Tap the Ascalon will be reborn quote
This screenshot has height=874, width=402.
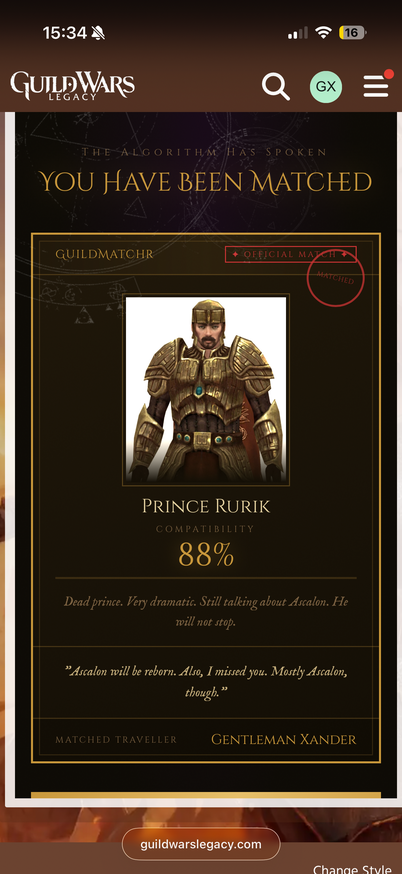pyautogui.click(x=206, y=682)
